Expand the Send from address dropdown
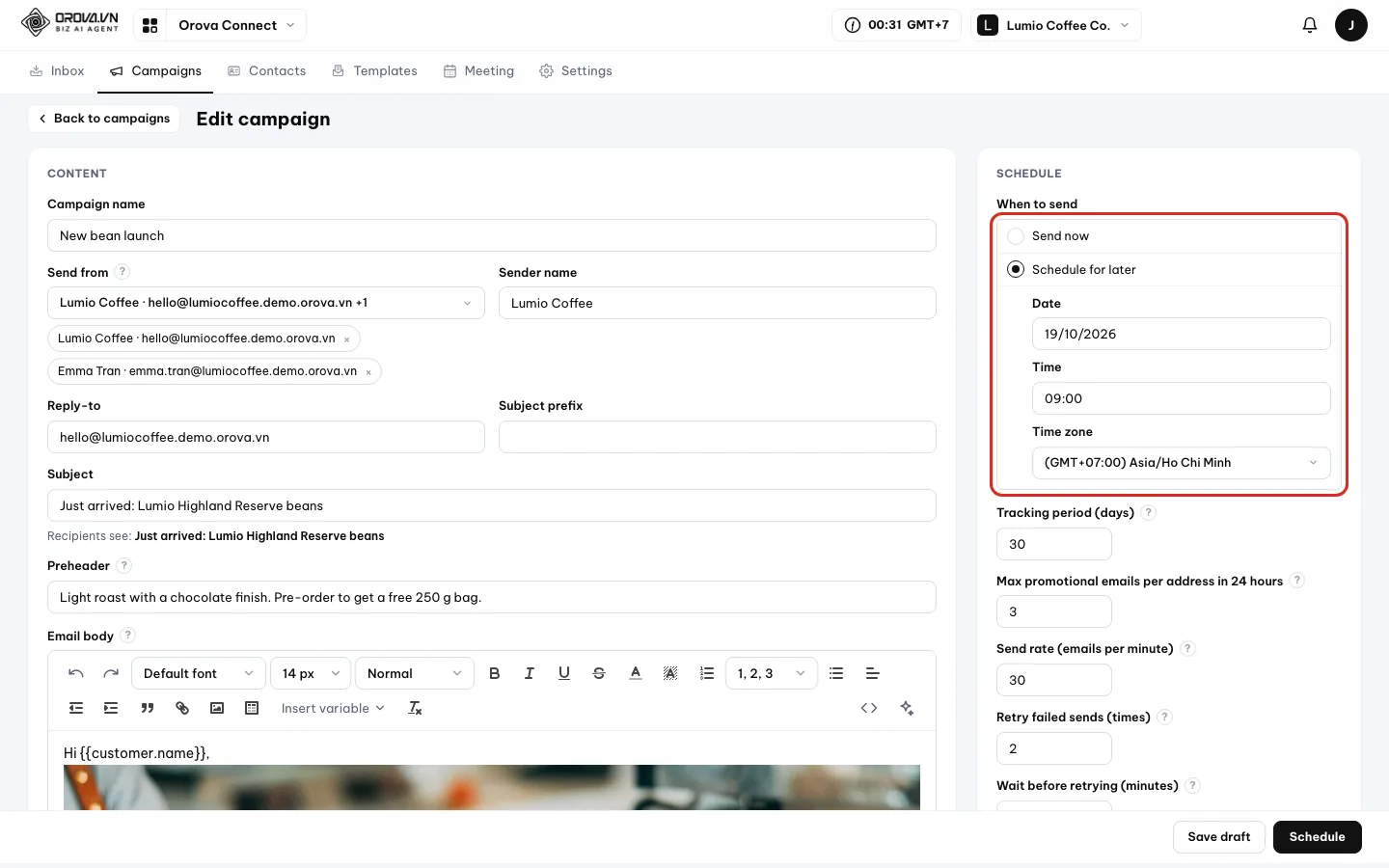Image resolution: width=1389 pixels, height=868 pixels. pos(266,303)
